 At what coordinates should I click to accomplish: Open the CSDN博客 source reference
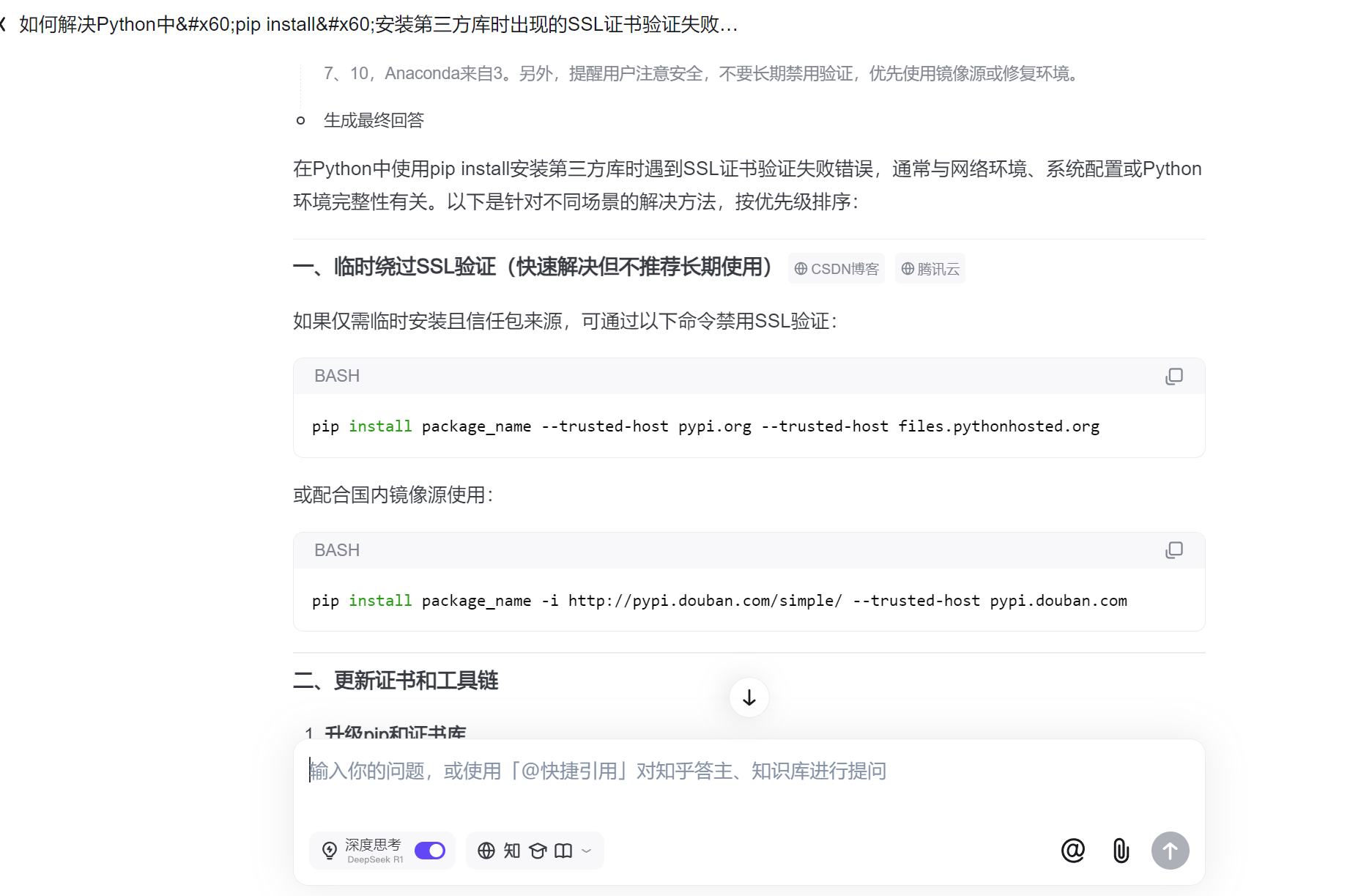(836, 268)
